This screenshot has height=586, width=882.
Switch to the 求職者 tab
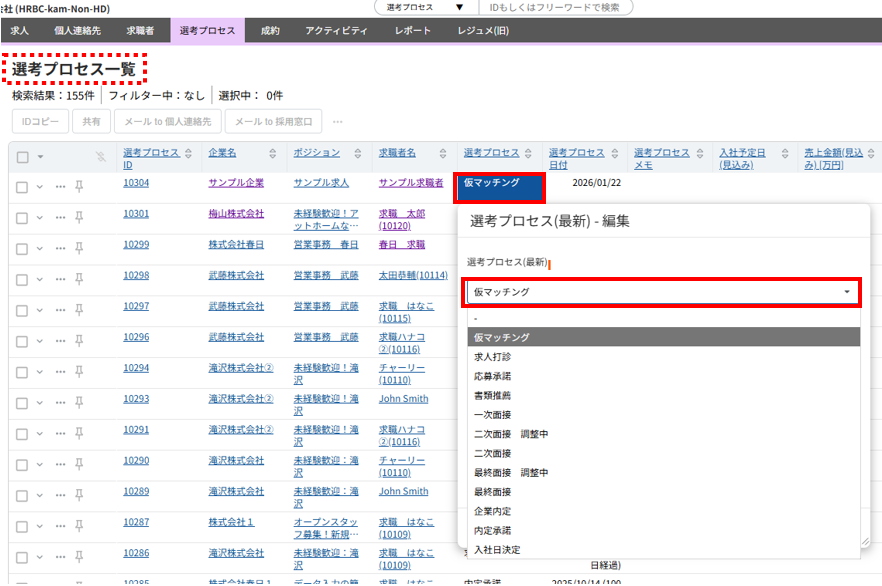point(140,31)
